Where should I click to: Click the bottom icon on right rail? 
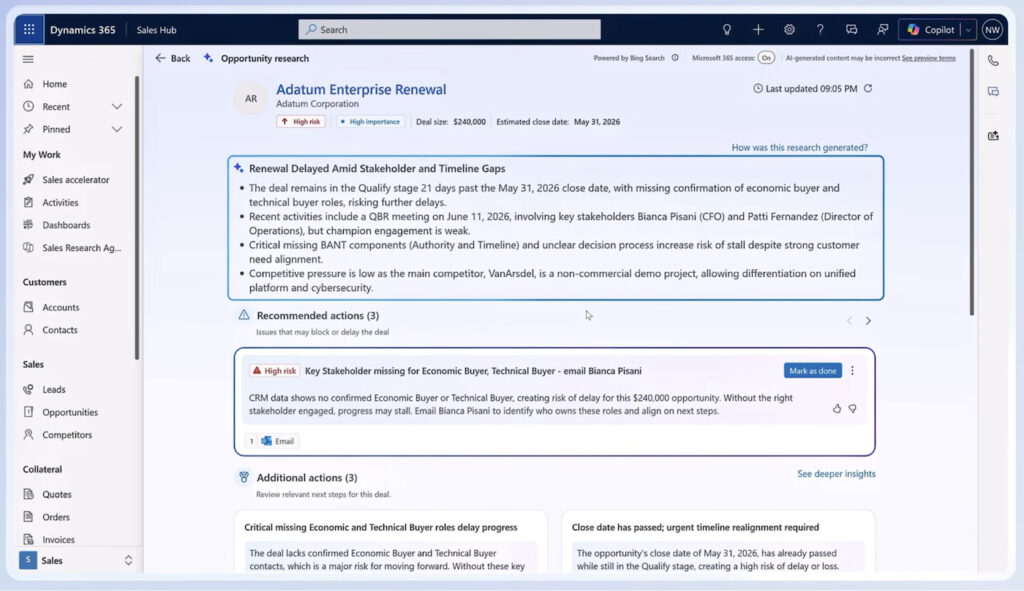coord(993,136)
